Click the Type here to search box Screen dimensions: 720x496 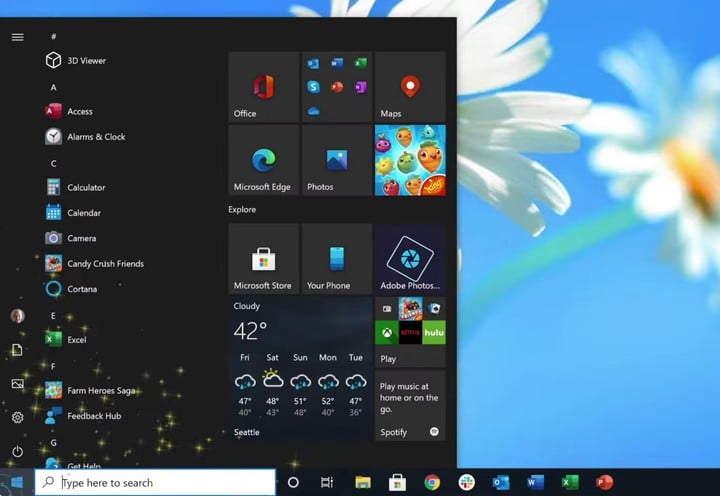click(x=155, y=482)
